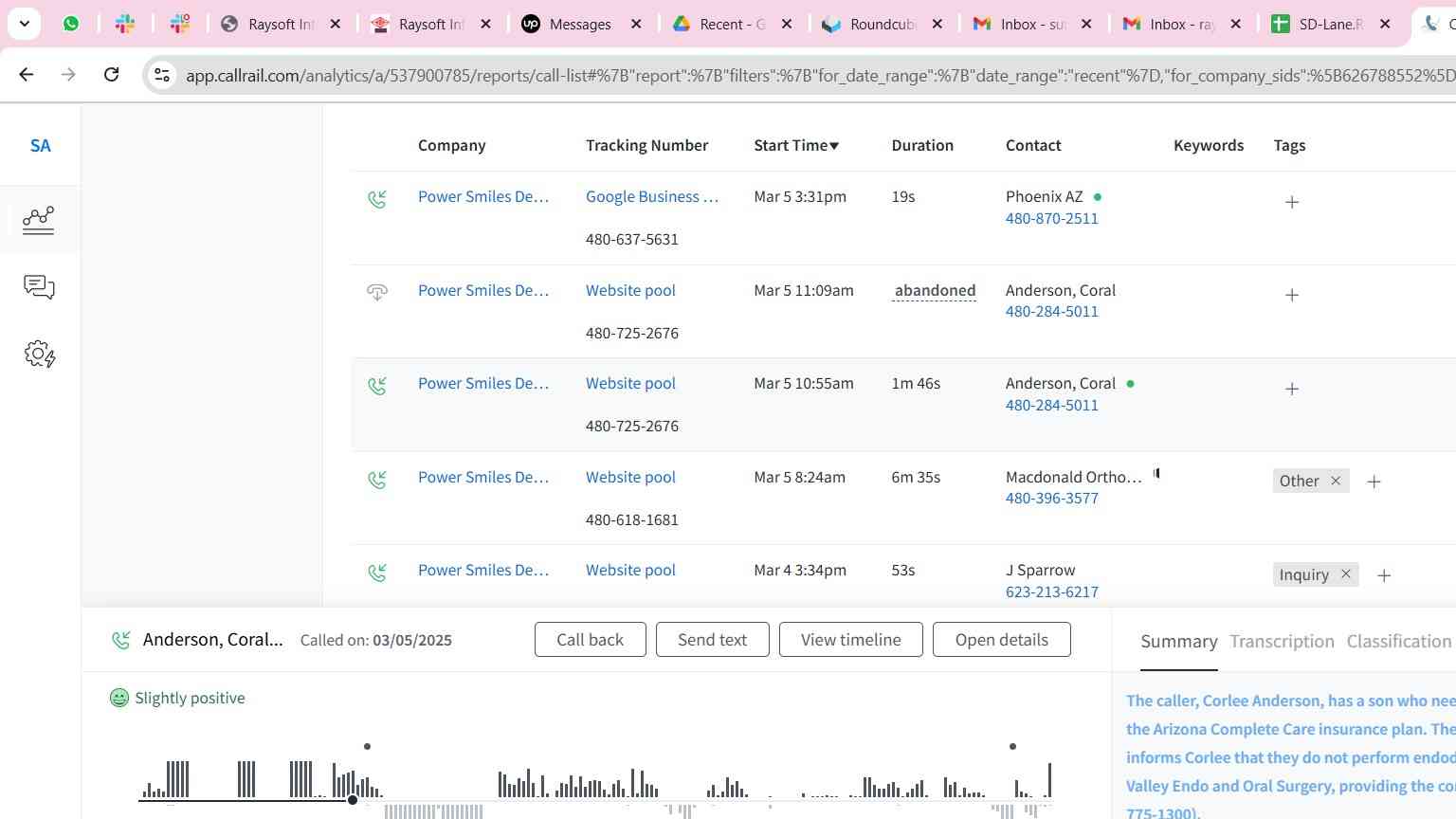Open the Settings gear icon in sidebar
The height and width of the screenshot is (819, 1456).
coord(39,355)
